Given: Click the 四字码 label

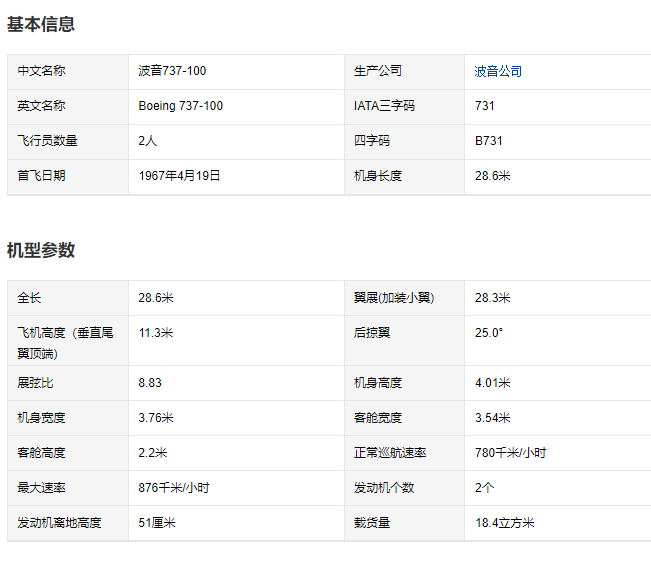Looking at the screenshot, I should point(372,141).
